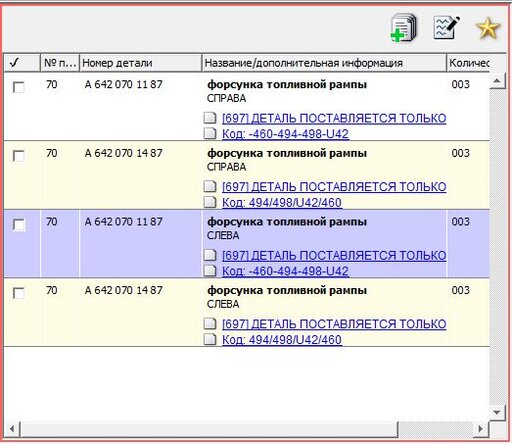This screenshot has width=512, height=444.
Task: Click the document icon beside the highlighted row's [697] note
Action: point(210,255)
